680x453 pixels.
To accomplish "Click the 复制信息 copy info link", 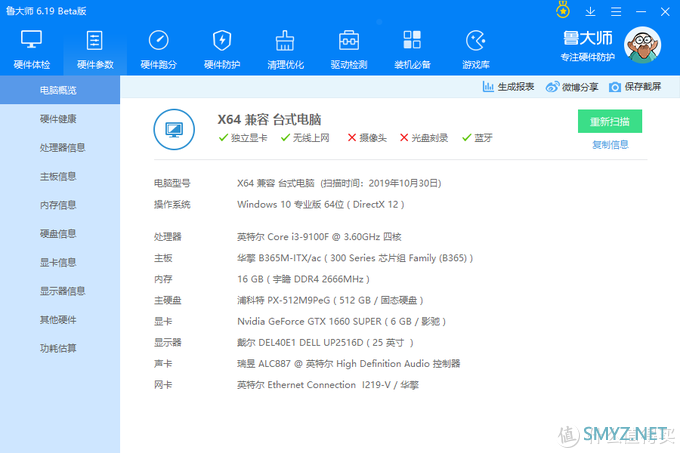I will pyautogui.click(x=610, y=145).
